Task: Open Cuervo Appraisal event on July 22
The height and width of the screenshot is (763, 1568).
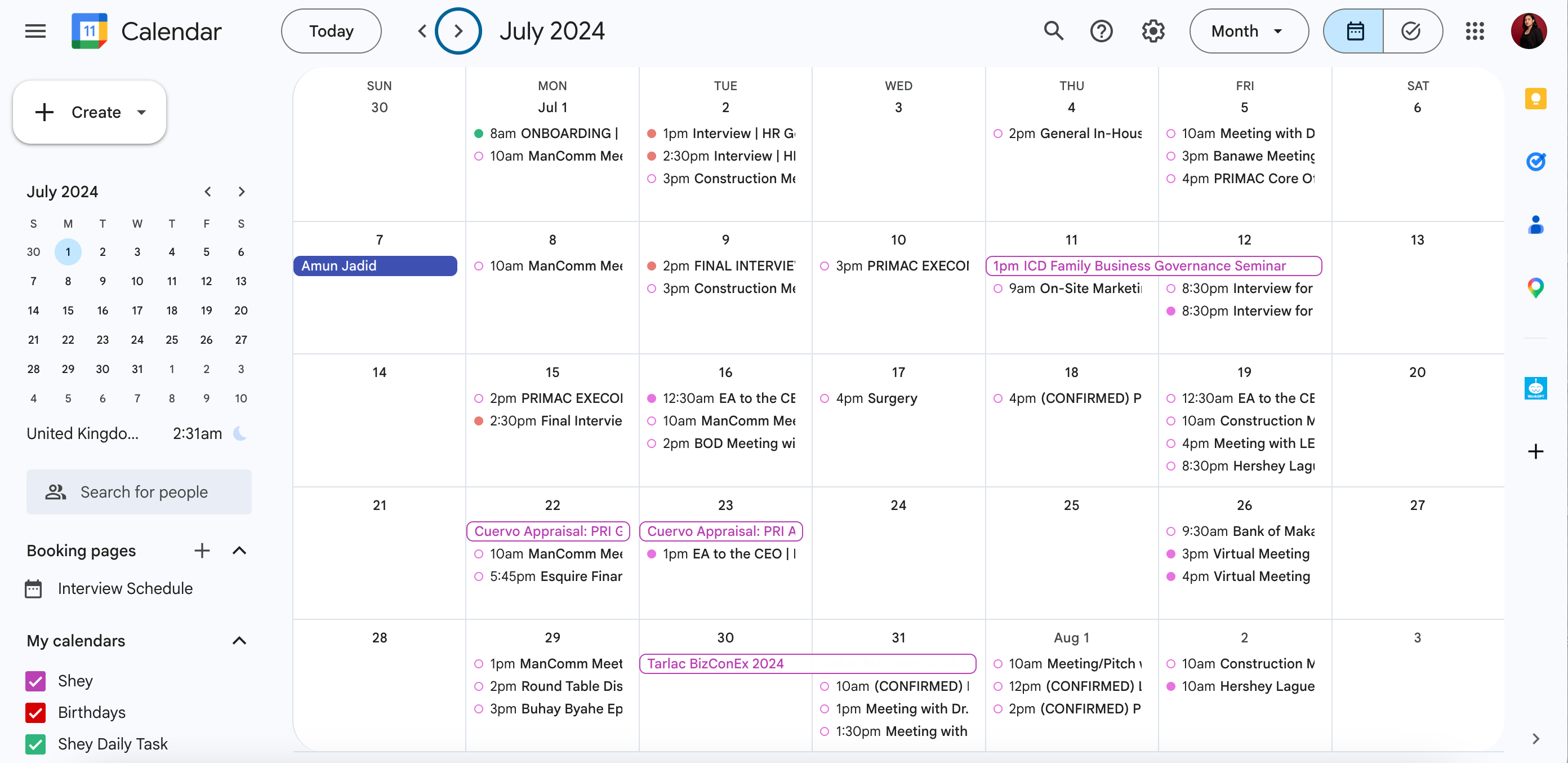Action: [548, 531]
